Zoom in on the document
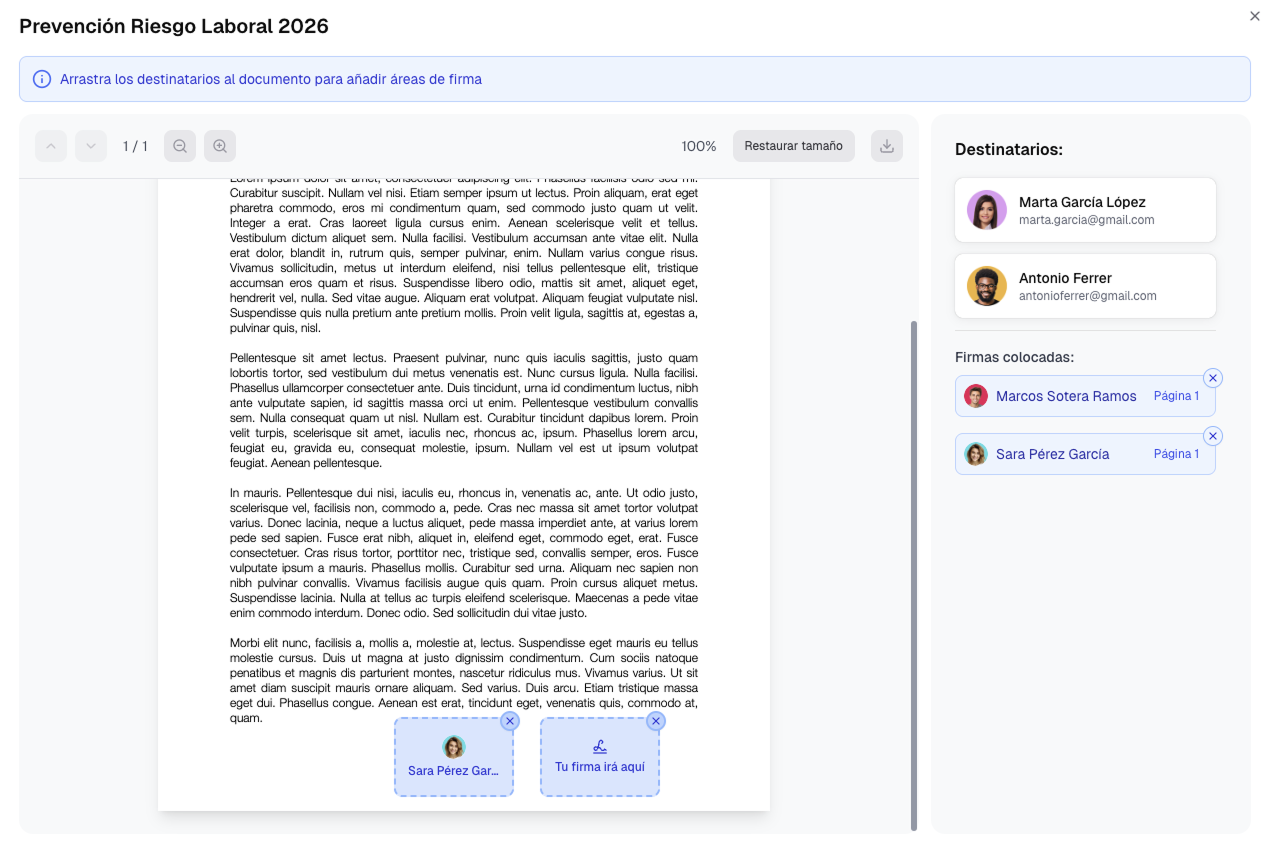Viewport: 1269px width, 854px height. [x=220, y=146]
